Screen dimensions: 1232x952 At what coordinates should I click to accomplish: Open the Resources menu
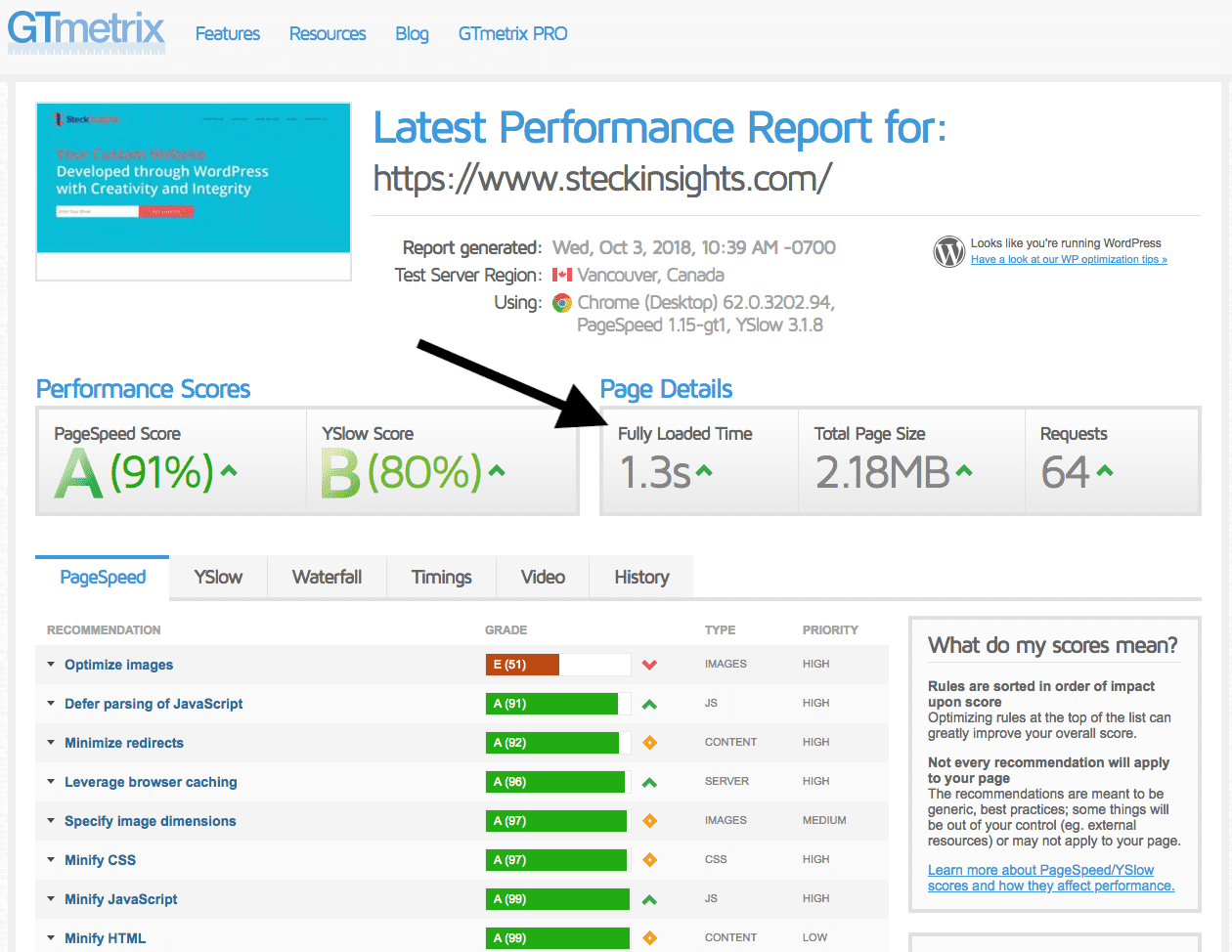[x=328, y=34]
